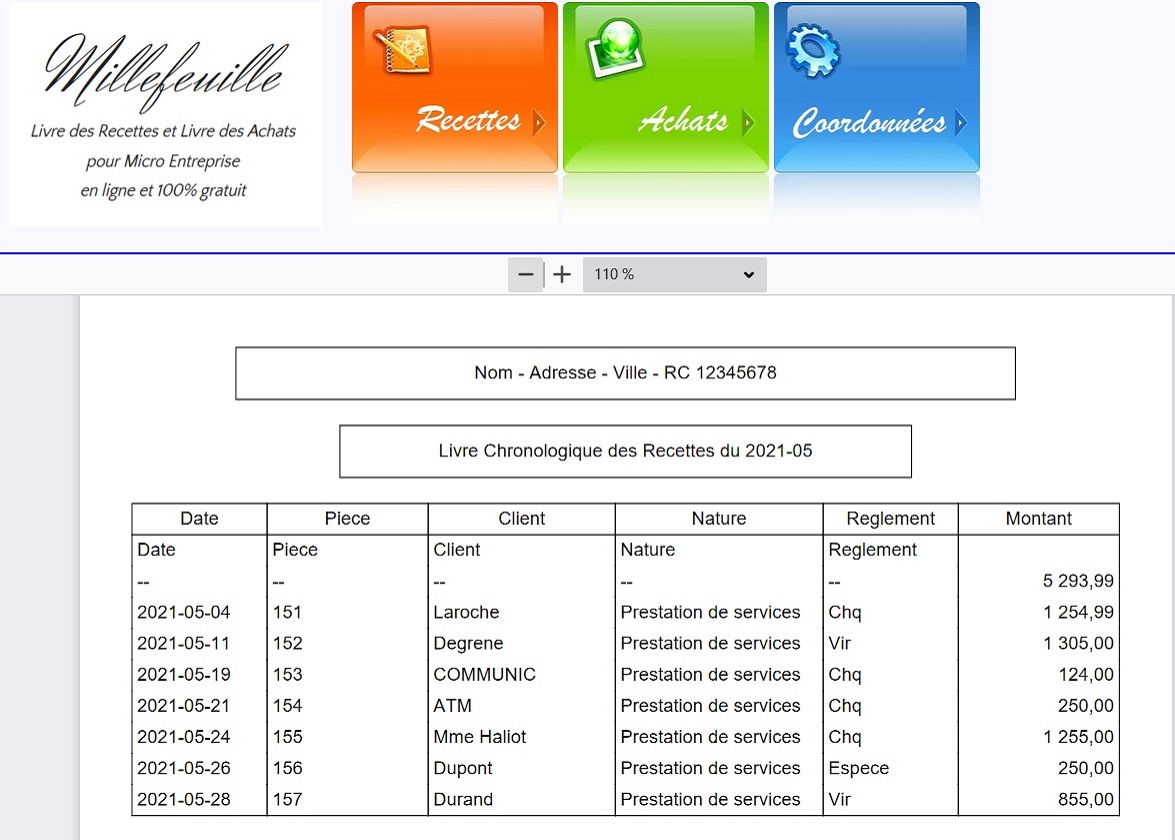
Task: Select the Laroche client cell
Action: pos(466,612)
